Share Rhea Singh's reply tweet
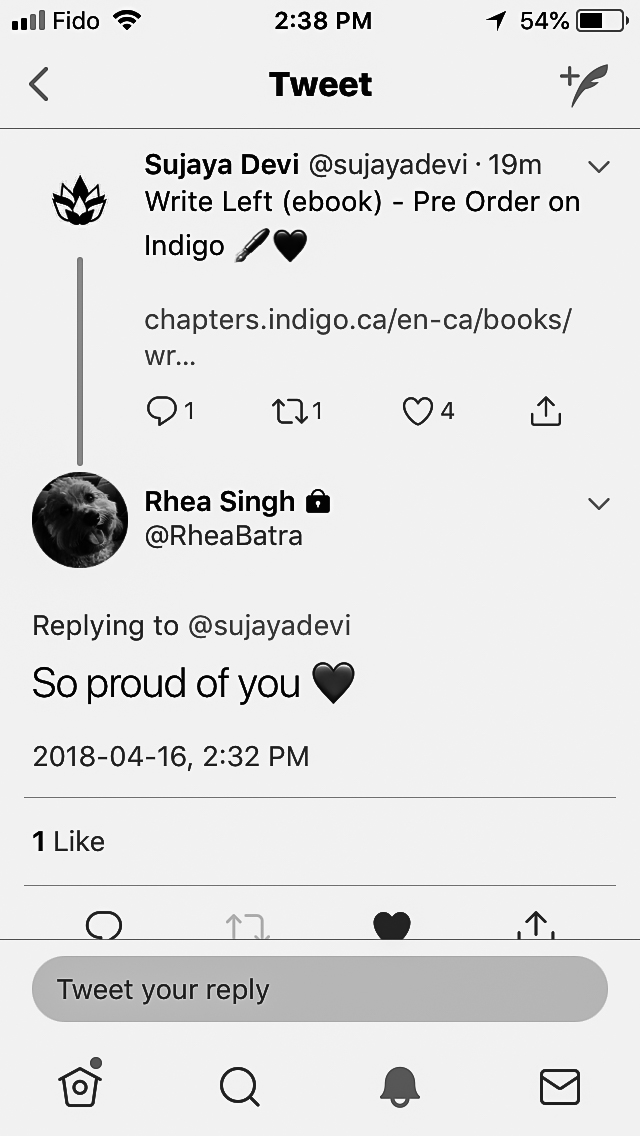Viewport: 640px width, 1136px height. pyautogui.click(x=536, y=925)
